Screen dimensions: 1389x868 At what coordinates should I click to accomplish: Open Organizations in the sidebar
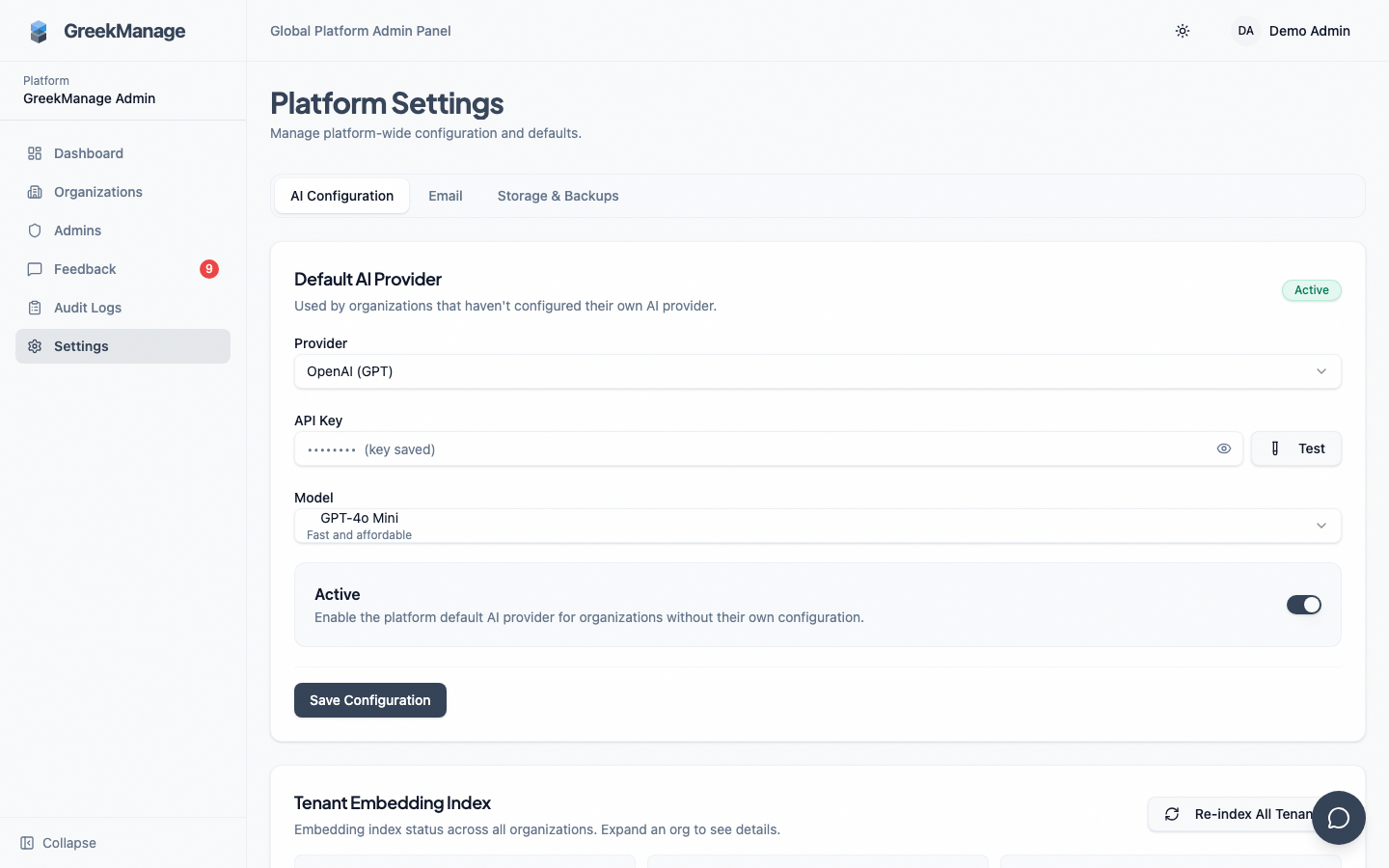(x=123, y=192)
